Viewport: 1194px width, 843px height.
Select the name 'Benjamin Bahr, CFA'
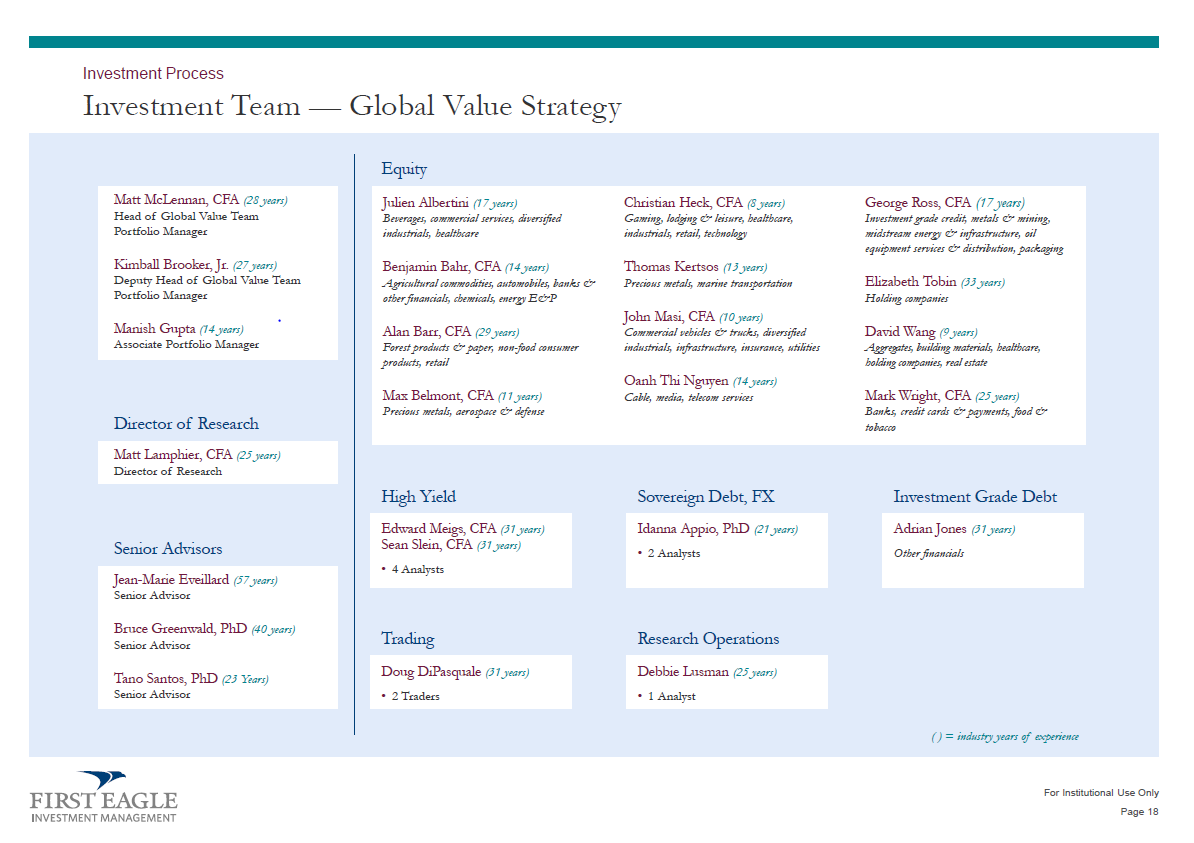(442, 267)
